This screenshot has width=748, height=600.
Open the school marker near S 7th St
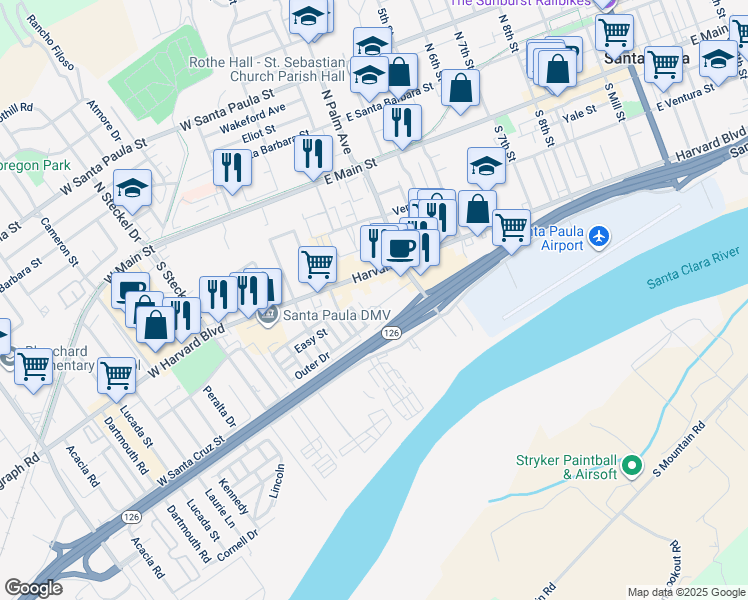click(x=487, y=167)
